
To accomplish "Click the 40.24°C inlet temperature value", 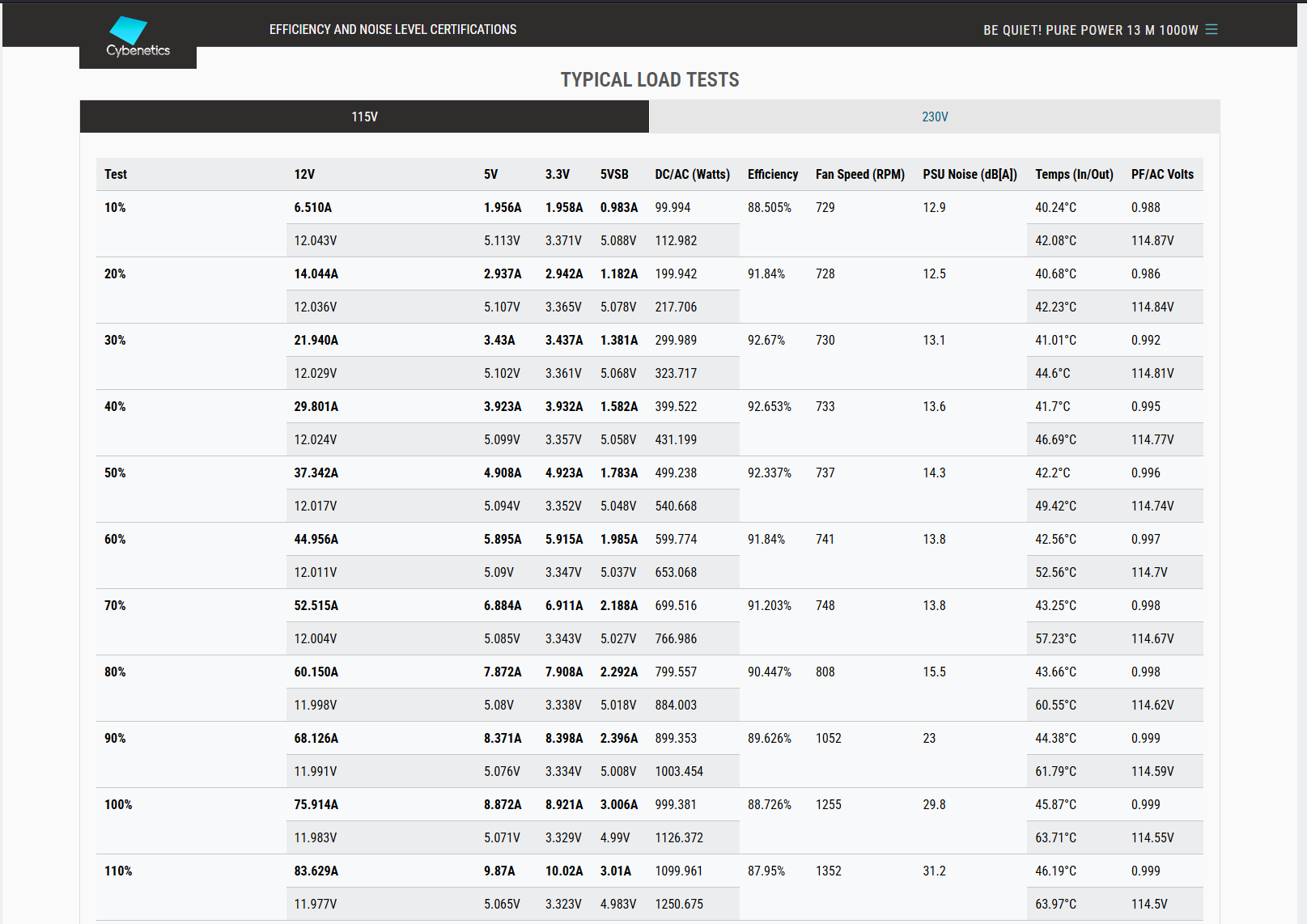I will 1056,207.
